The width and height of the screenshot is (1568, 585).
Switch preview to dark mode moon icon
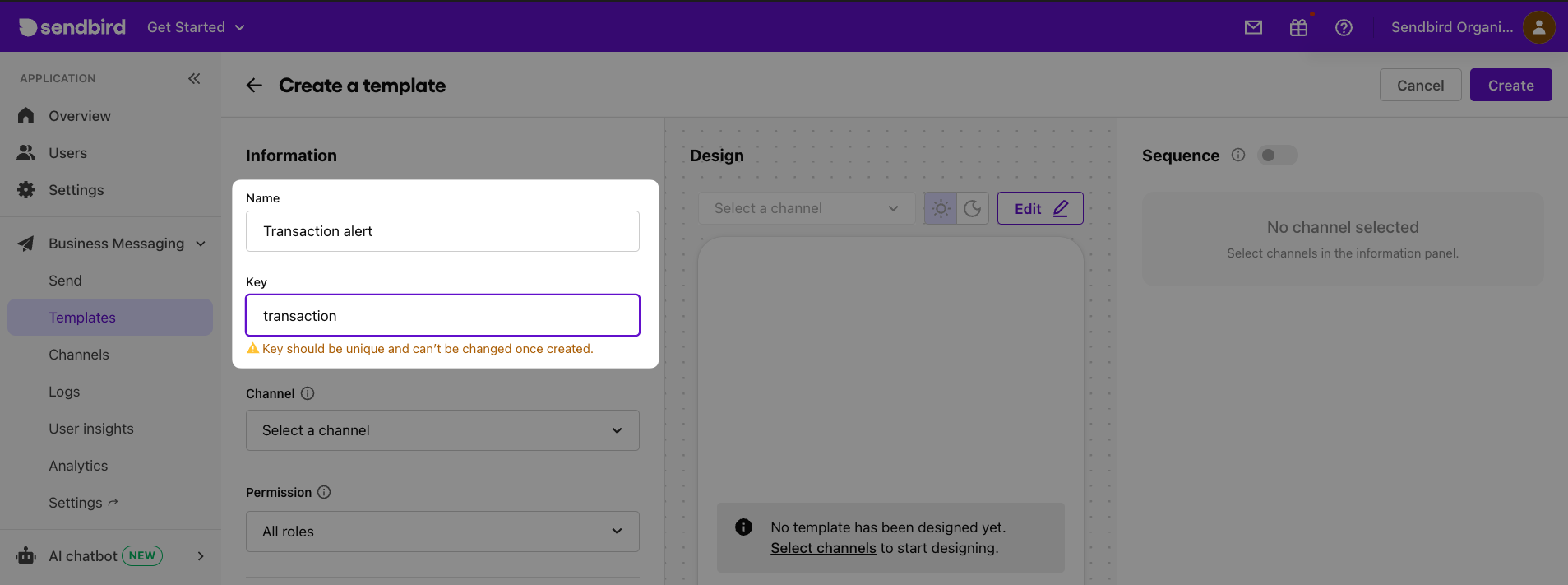click(973, 208)
